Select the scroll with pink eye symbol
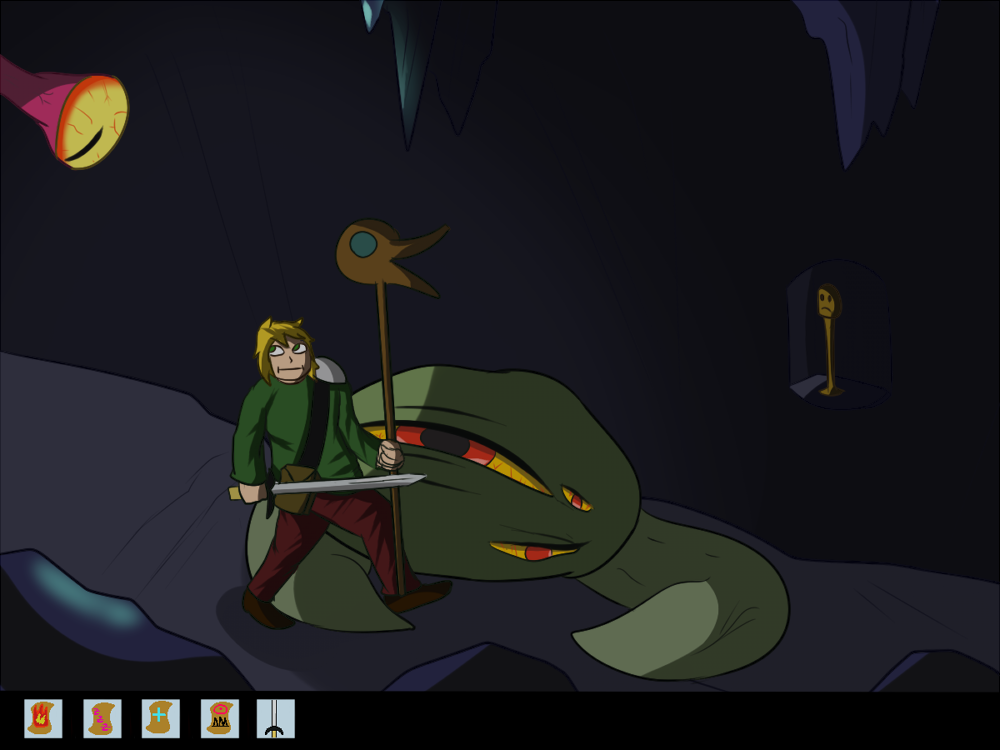The width and height of the screenshot is (1000, 750). click(219, 718)
